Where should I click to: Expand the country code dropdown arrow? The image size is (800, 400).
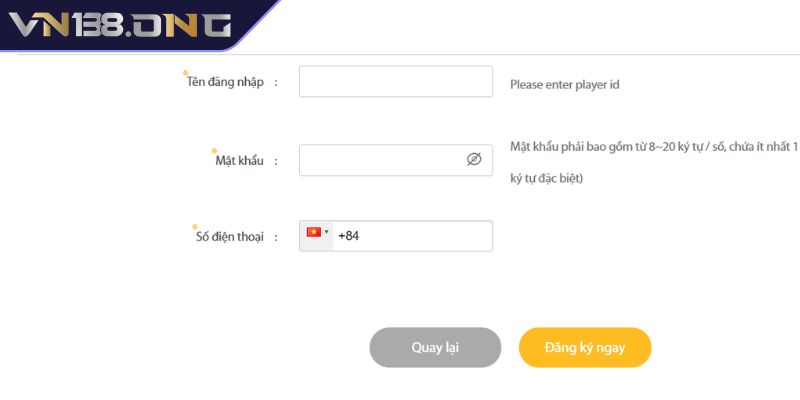click(x=326, y=232)
